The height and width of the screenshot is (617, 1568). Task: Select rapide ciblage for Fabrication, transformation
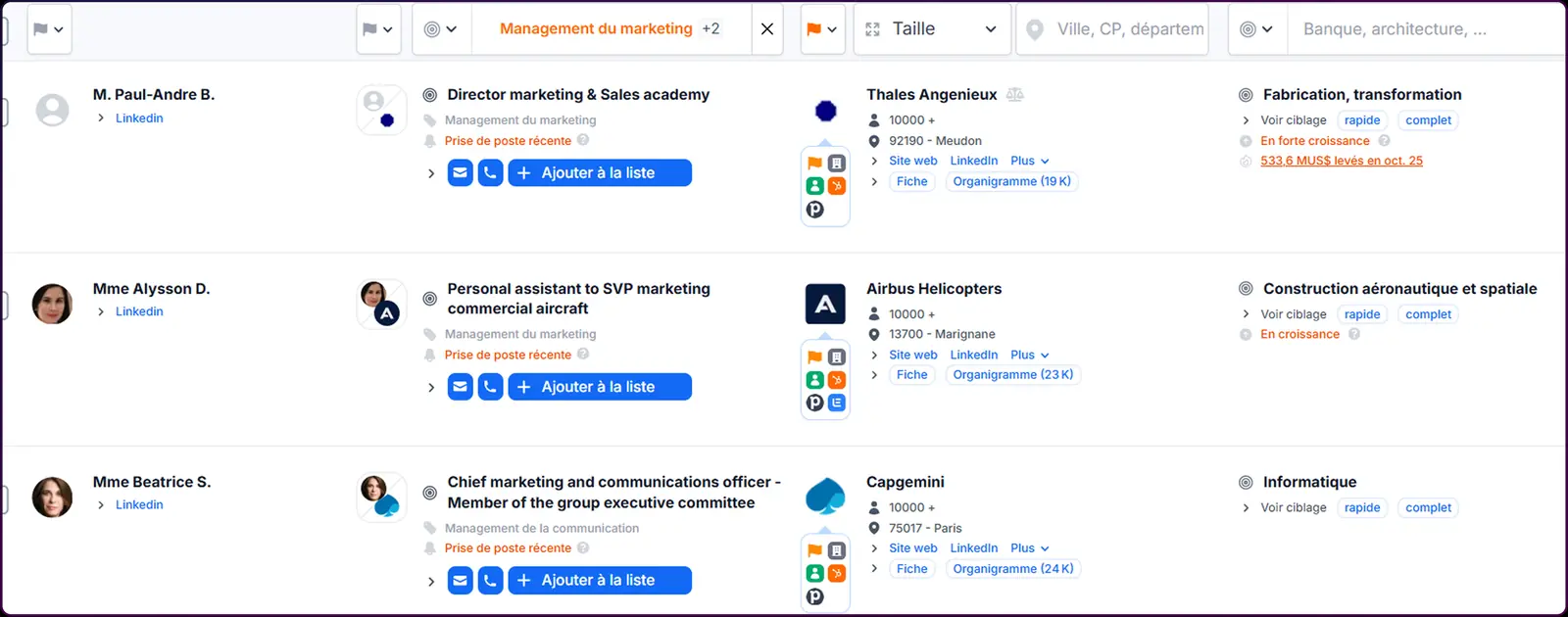tap(1362, 120)
